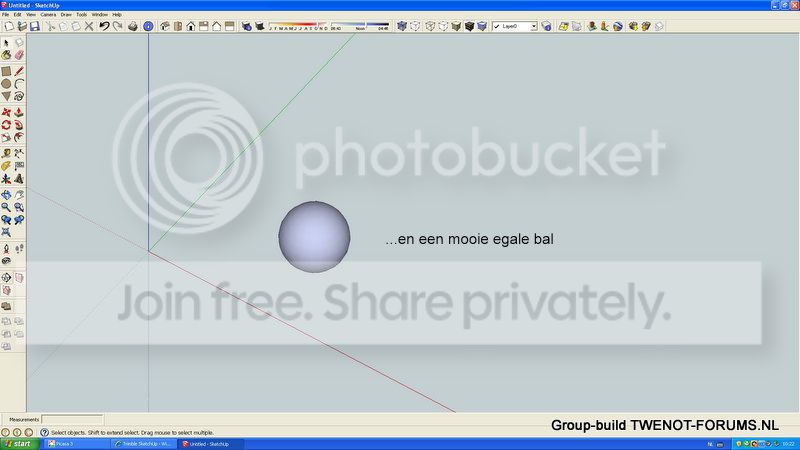Open the Edit menu

tap(17, 15)
